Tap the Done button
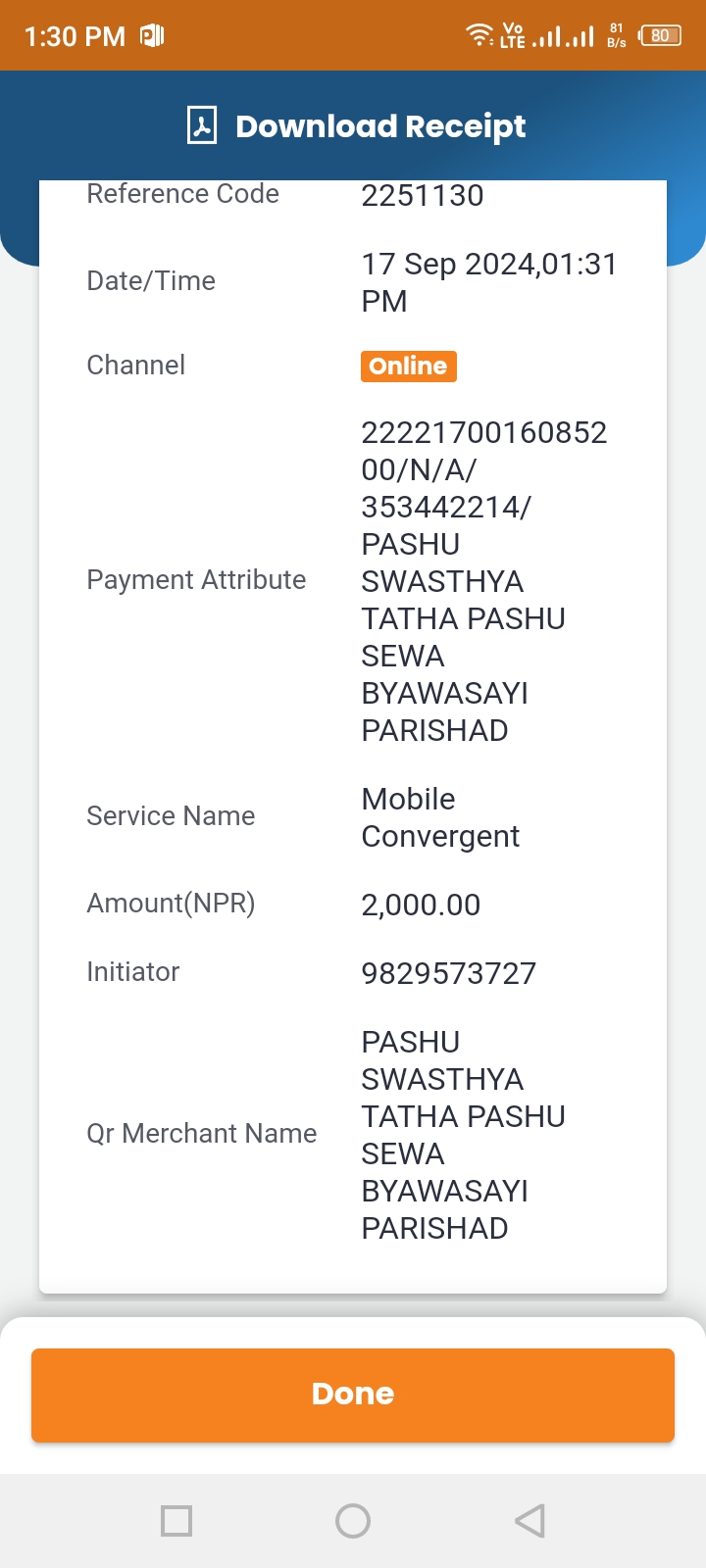Image resolution: width=706 pixels, height=1568 pixels. 353,1395
